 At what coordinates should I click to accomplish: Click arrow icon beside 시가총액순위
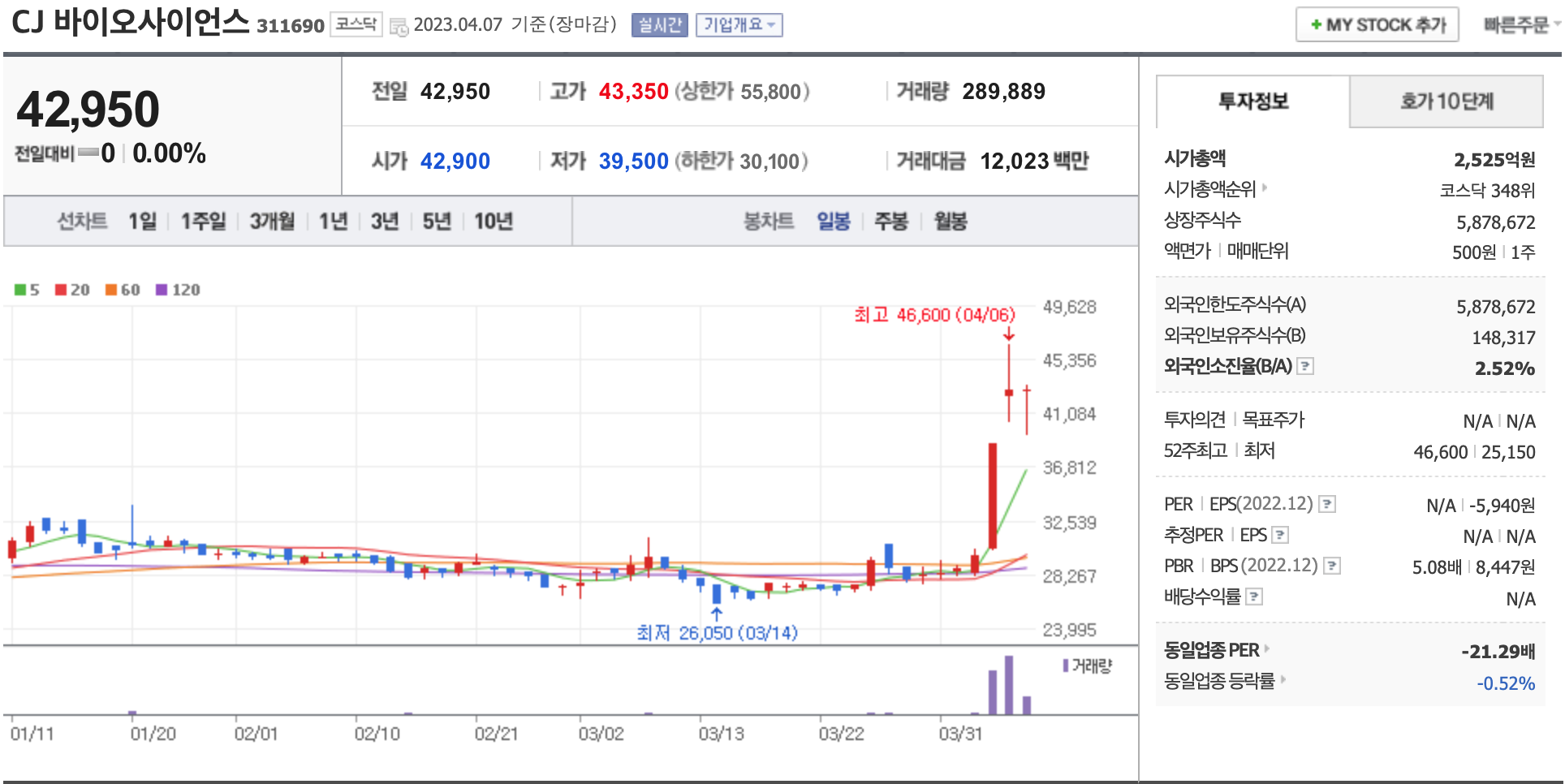(1265, 188)
